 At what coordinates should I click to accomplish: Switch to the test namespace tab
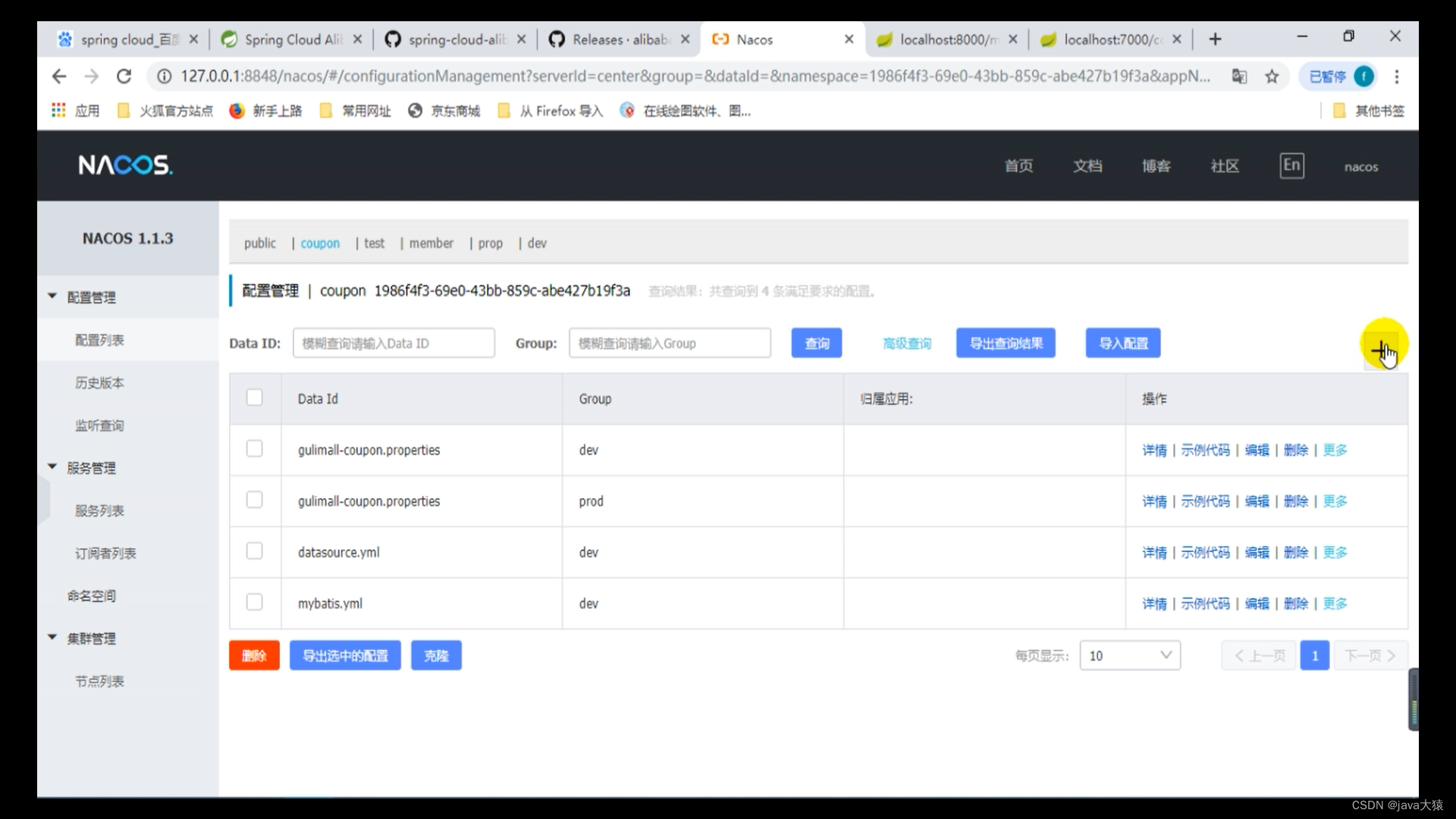pos(374,243)
